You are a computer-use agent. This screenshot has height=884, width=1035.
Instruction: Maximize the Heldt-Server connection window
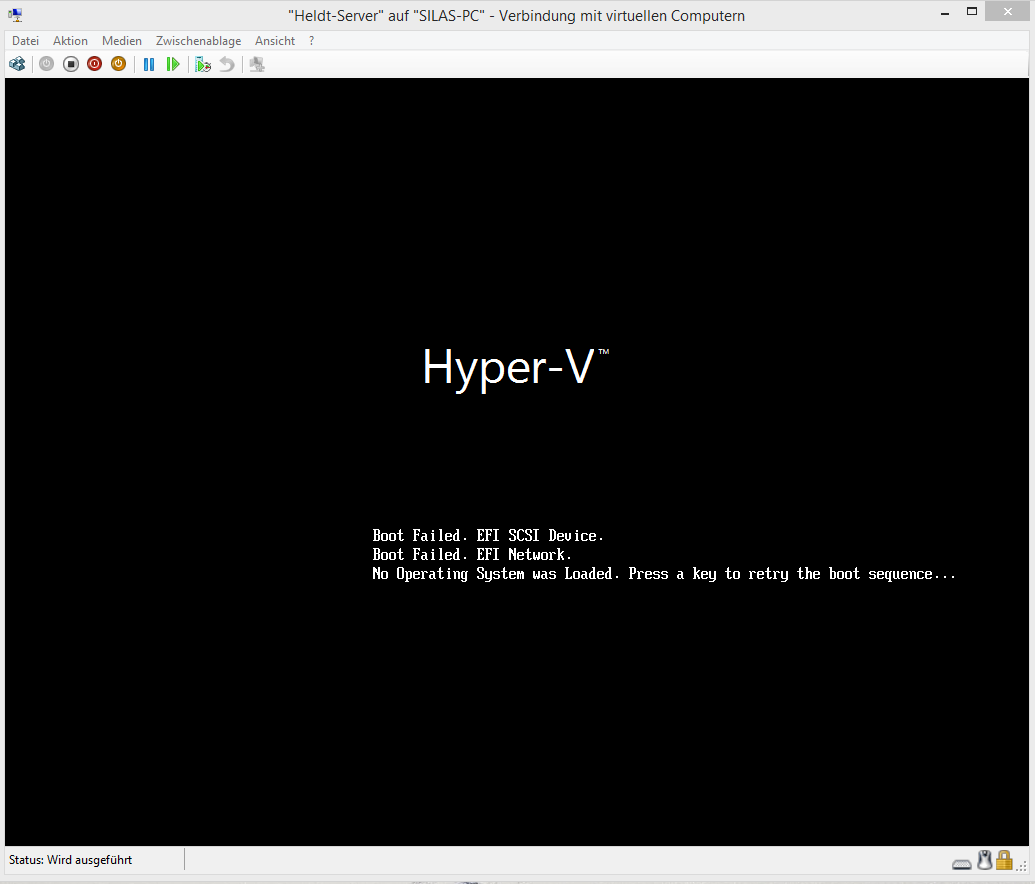point(972,11)
